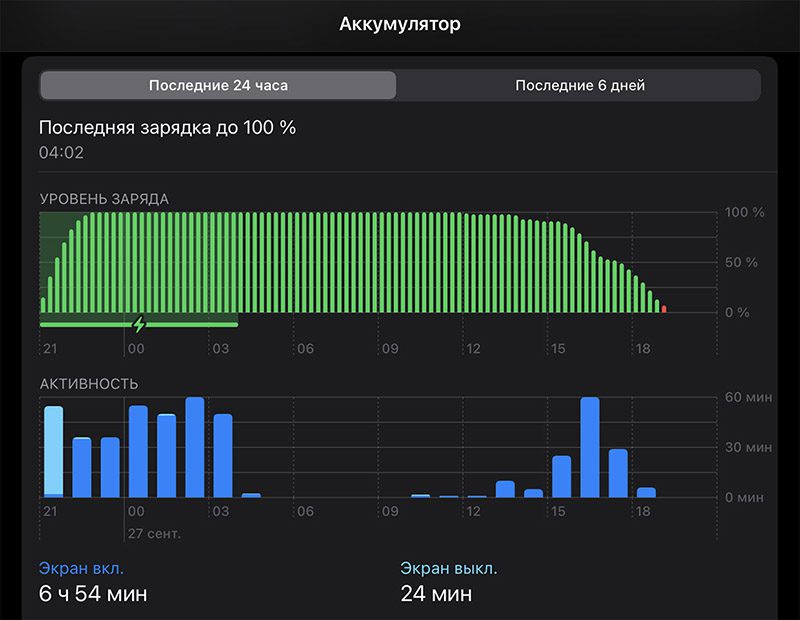Select the tallest activity bar after 15
The image size is (800, 620).
(x=590, y=447)
